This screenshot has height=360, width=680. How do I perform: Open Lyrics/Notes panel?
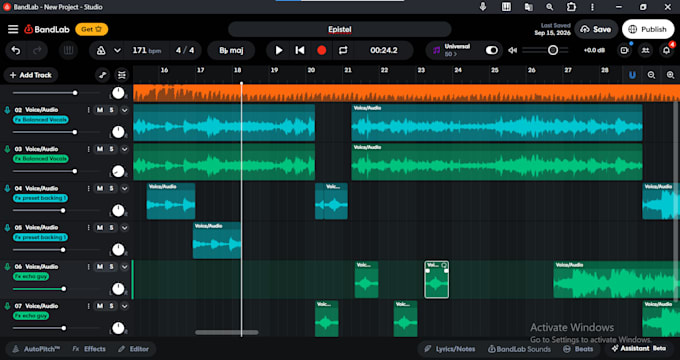449,349
